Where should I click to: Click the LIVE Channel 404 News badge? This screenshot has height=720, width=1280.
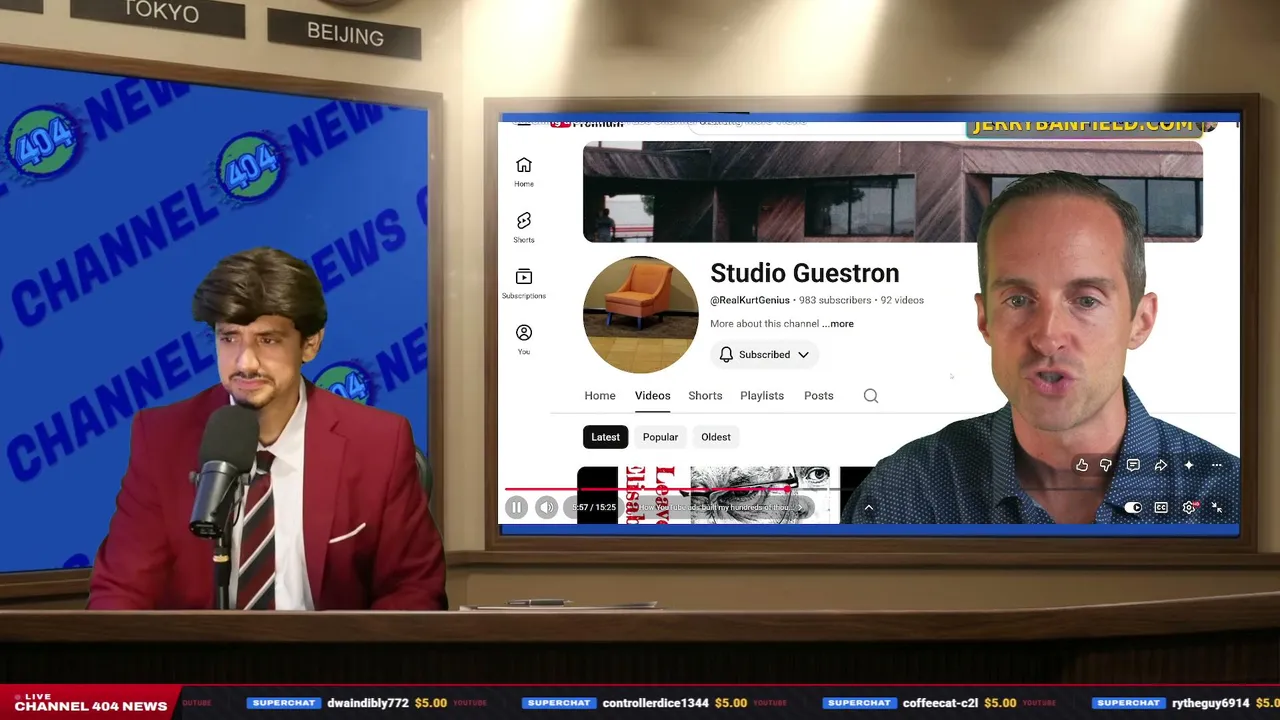[90, 703]
